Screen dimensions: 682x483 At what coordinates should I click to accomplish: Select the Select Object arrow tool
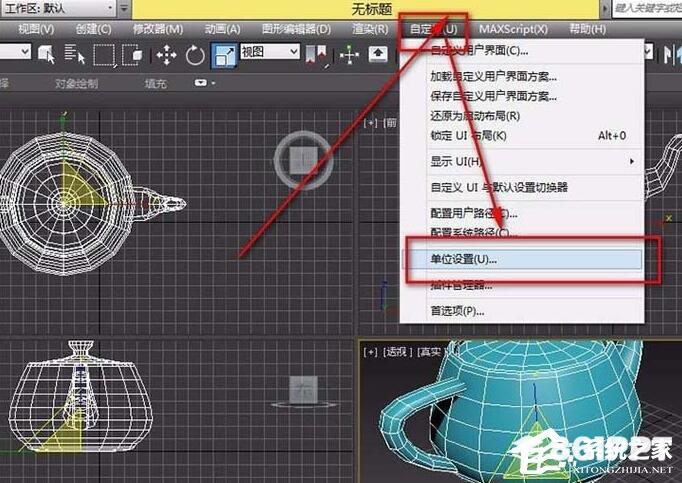click(46, 54)
